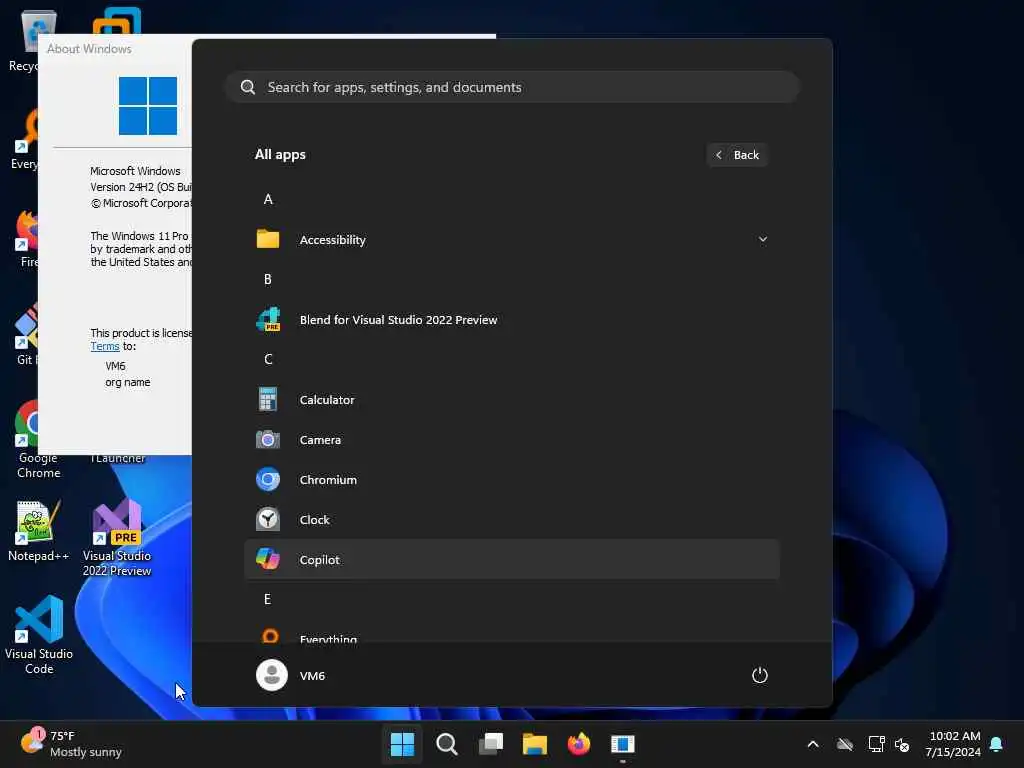Open File Explorer from taskbar
This screenshot has height=768, width=1024.
click(535, 744)
